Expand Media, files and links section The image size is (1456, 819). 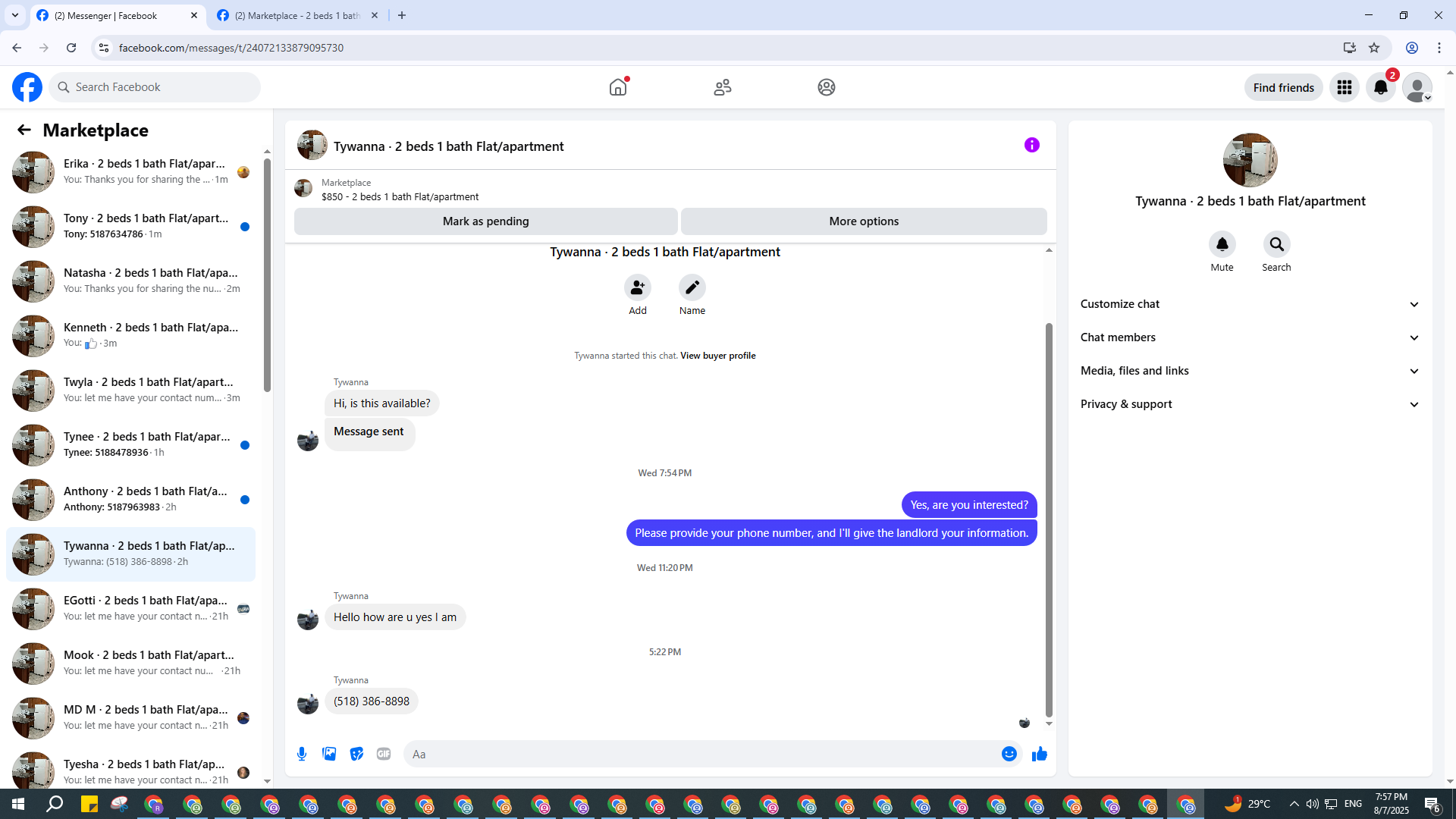coord(1250,371)
